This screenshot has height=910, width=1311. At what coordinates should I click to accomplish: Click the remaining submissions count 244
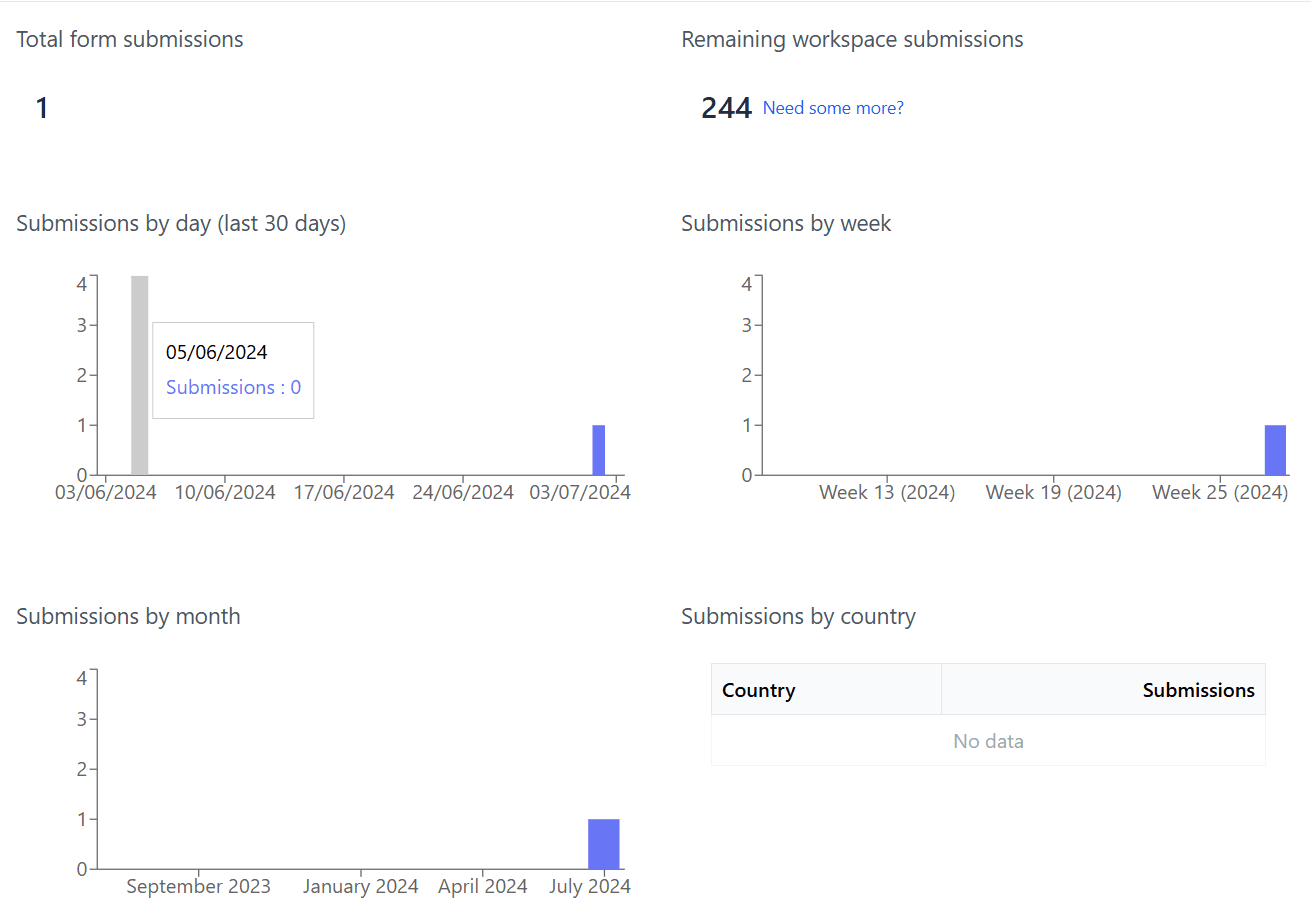click(x=726, y=108)
